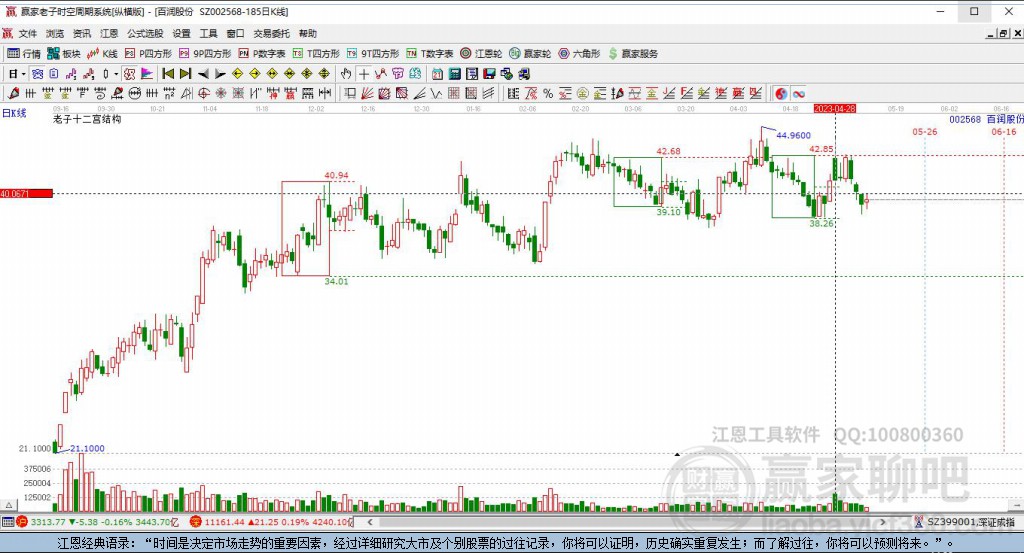Click the truck transfer icon in the second toolbar
Screen dimensions: 1024x553
pos(524,74)
